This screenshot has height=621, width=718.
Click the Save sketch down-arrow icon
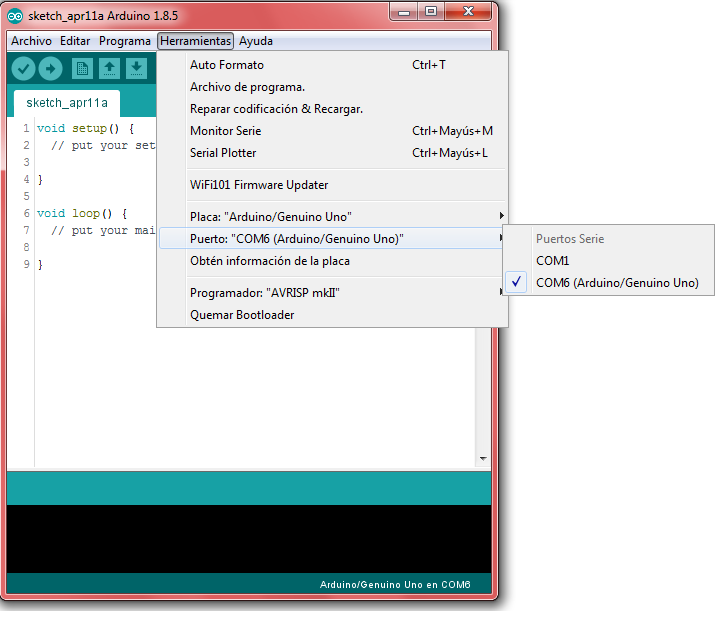[136, 68]
